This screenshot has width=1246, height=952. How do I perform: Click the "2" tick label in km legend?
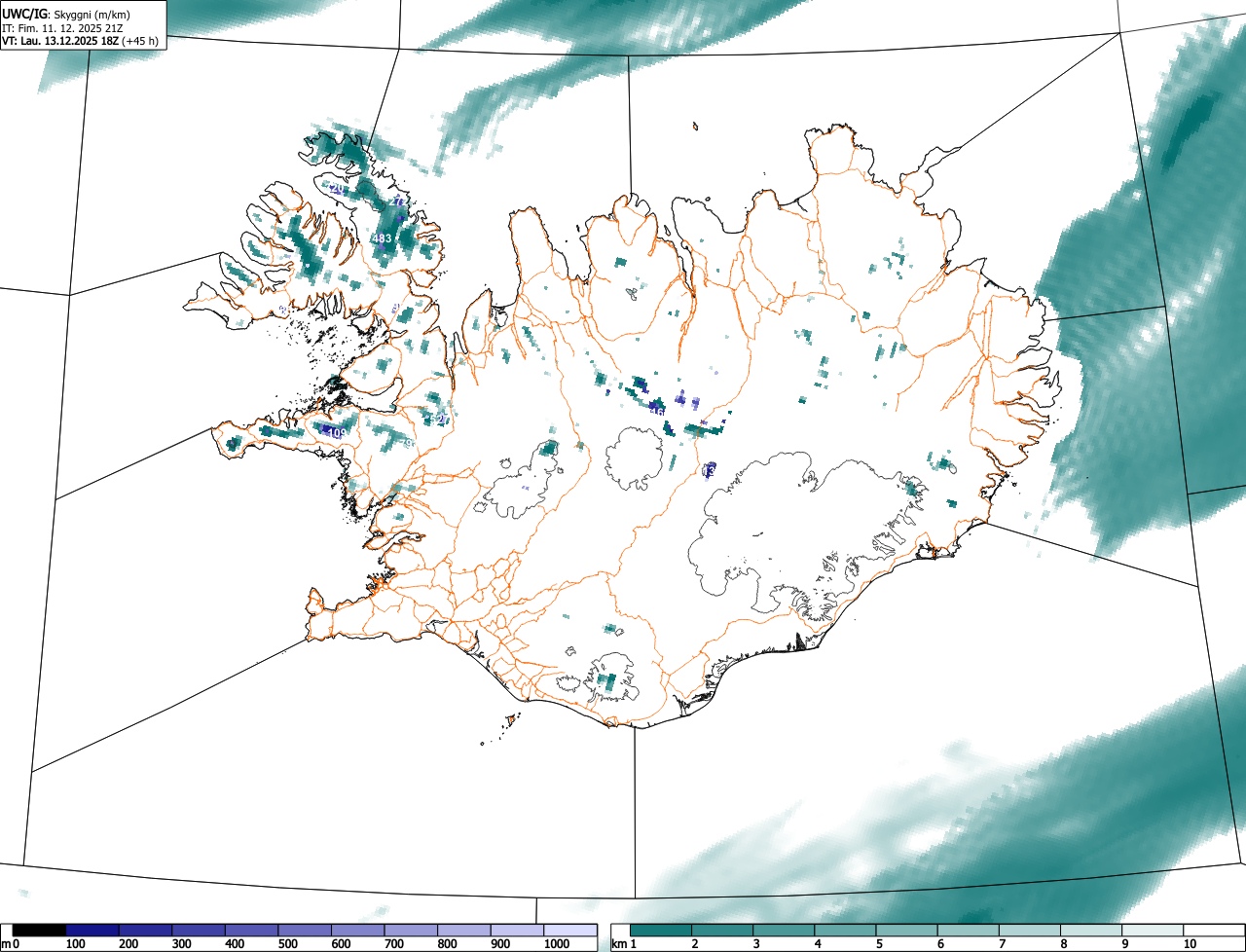[695, 944]
